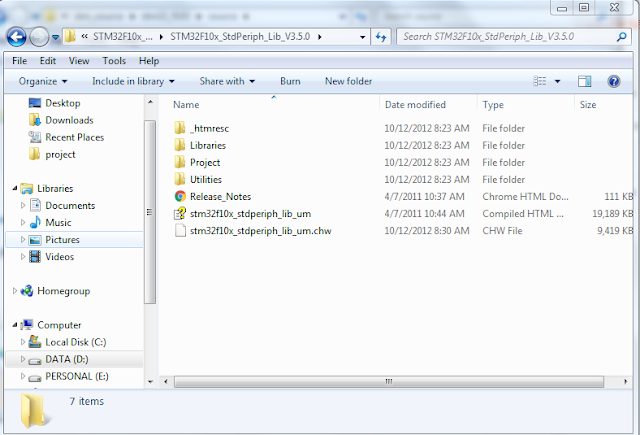Expand the Homegroup node
Screen dimensions: 640x435
(x=15, y=291)
